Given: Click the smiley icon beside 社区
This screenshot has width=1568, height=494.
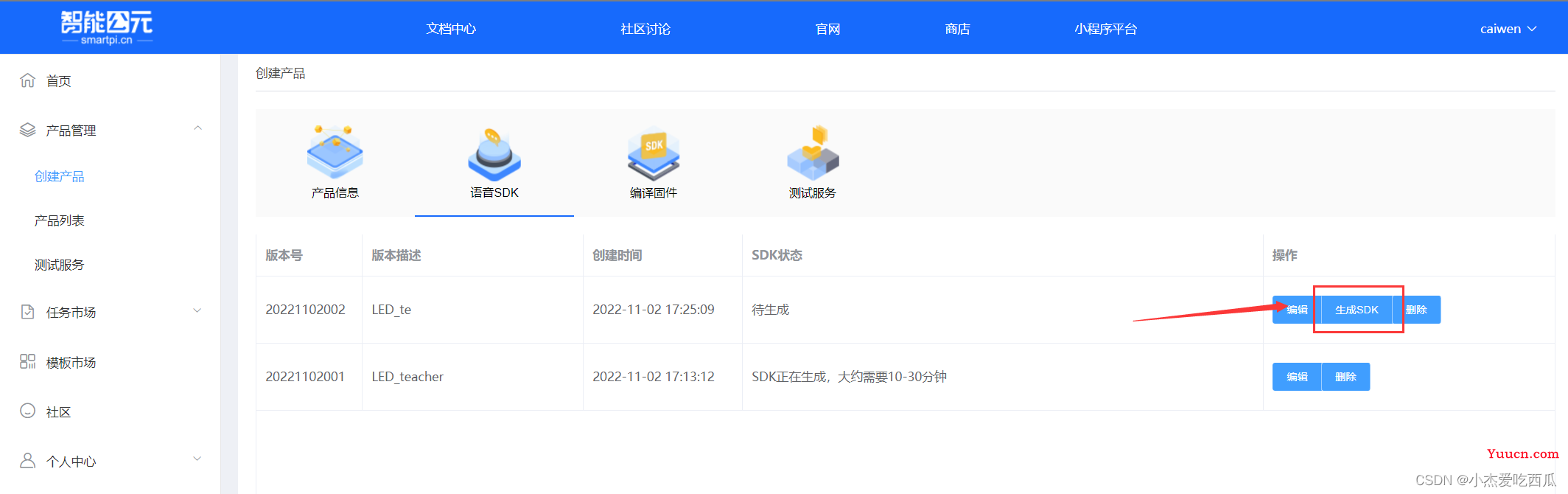Looking at the screenshot, I should (x=27, y=411).
